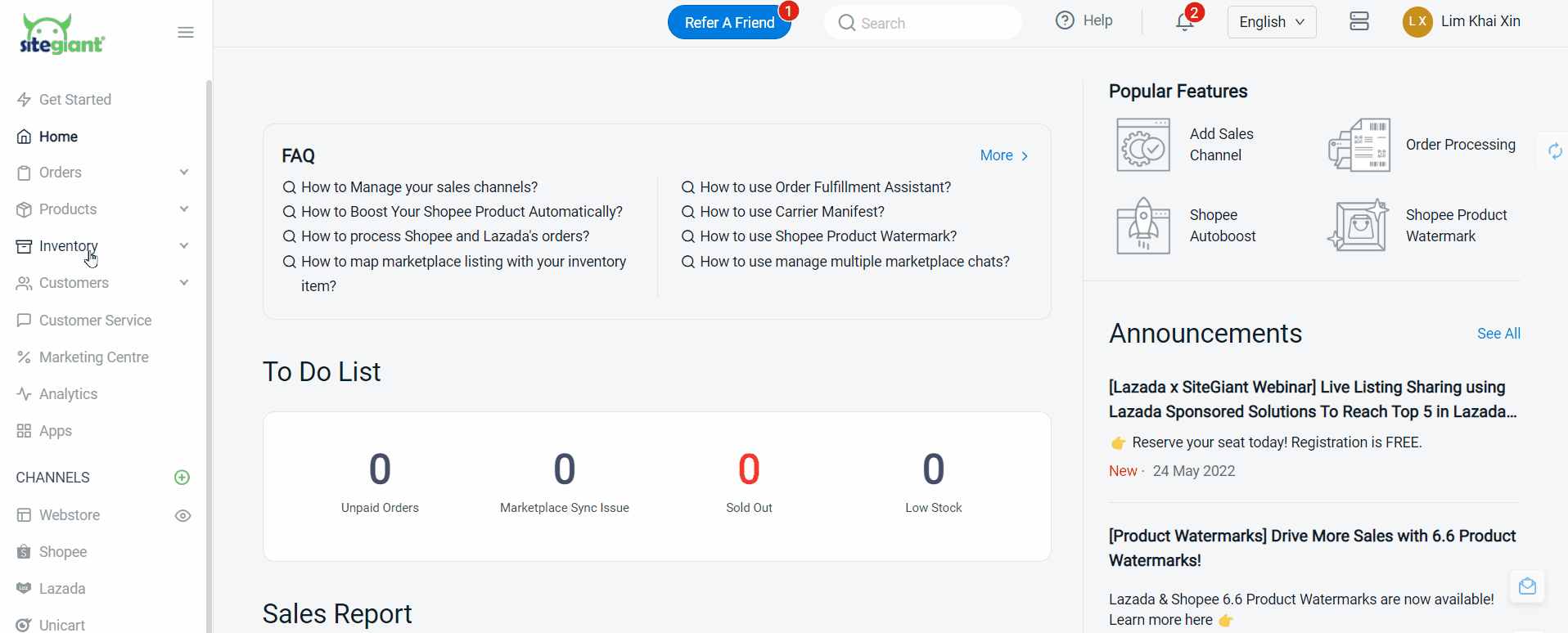Open the English language dropdown
This screenshot has height=633, width=1568.
1272,22
